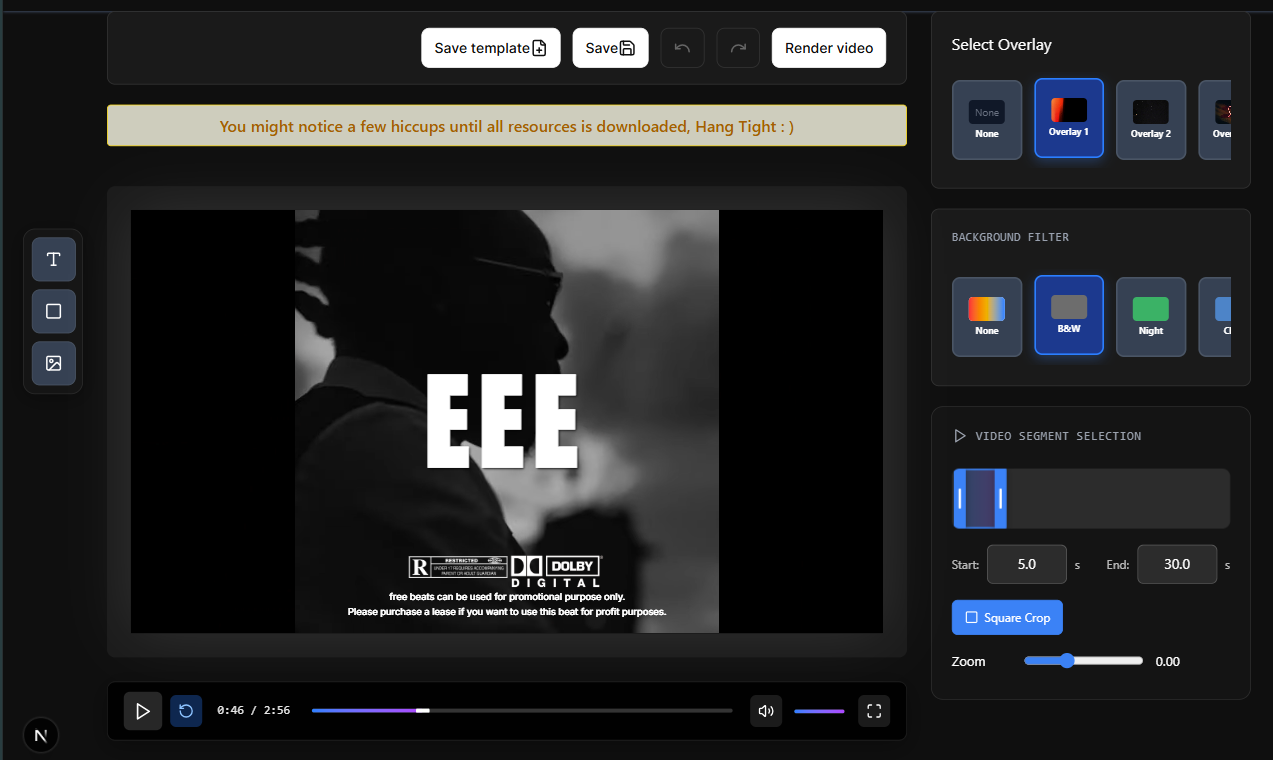Viewport: 1273px width, 760px height.
Task: Adjust the Zoom slider
Action: [x=1067, y=661]
